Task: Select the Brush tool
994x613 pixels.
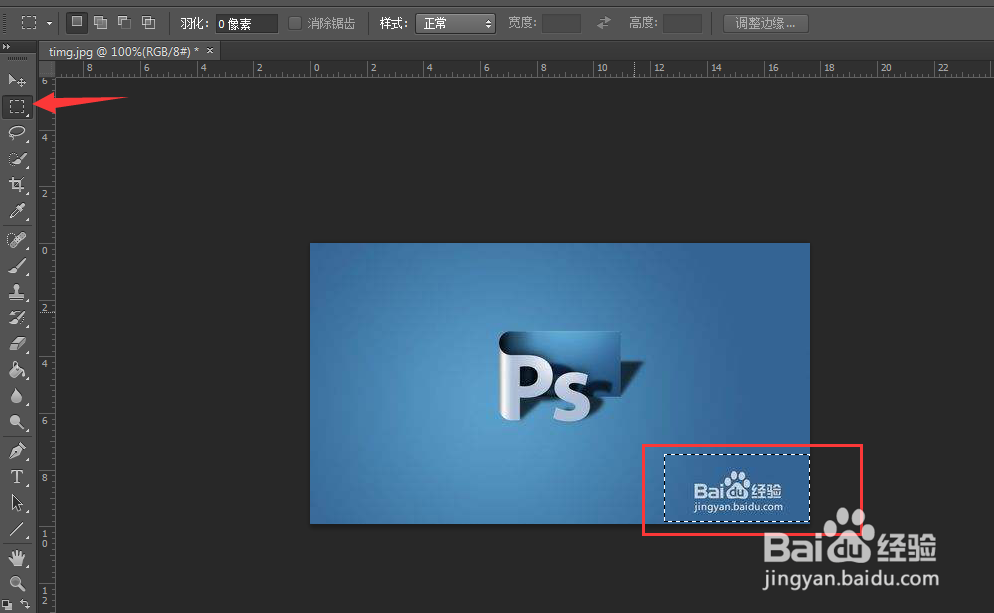Action: coord(17,266)
